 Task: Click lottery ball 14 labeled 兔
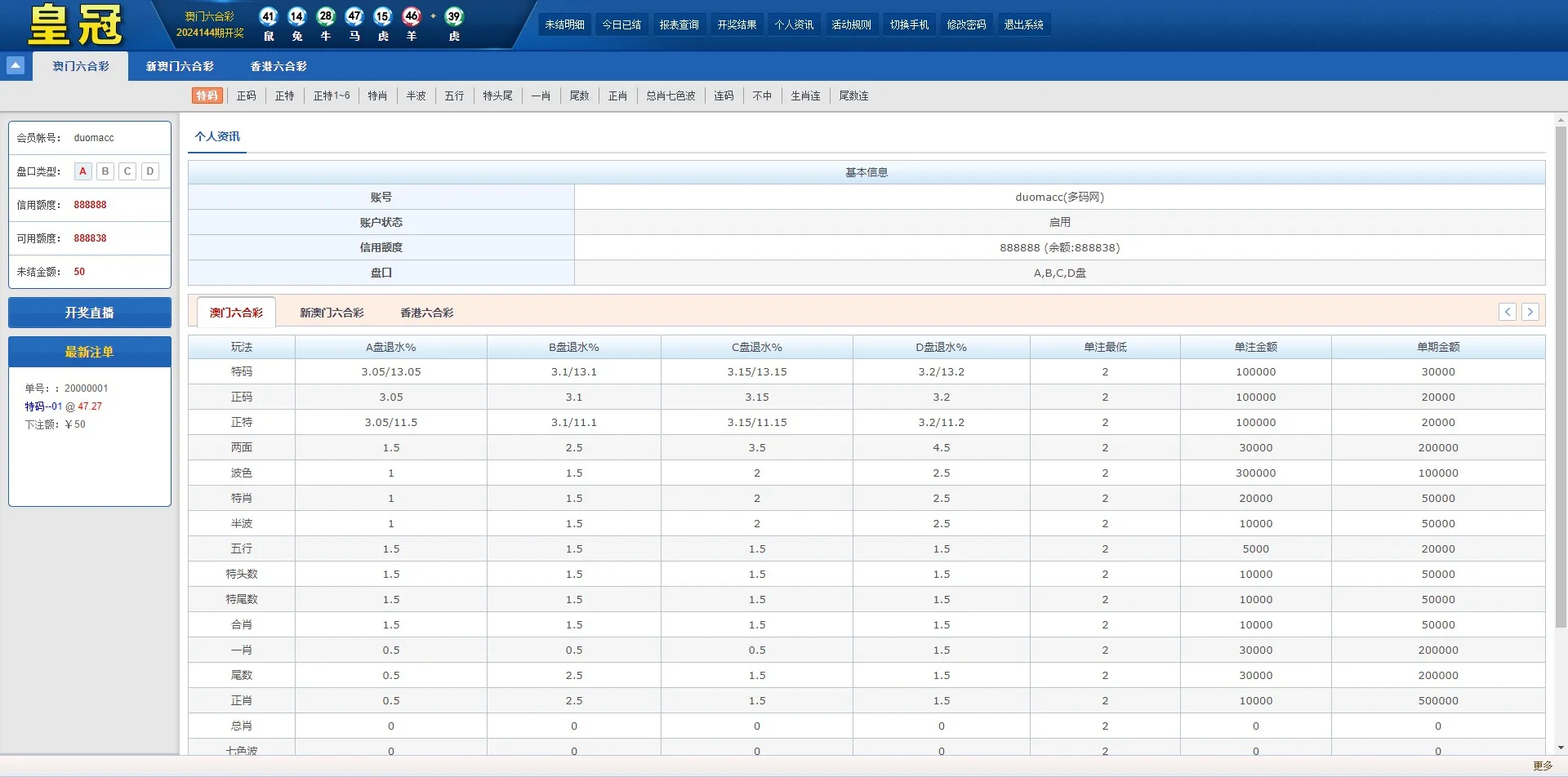296,16
